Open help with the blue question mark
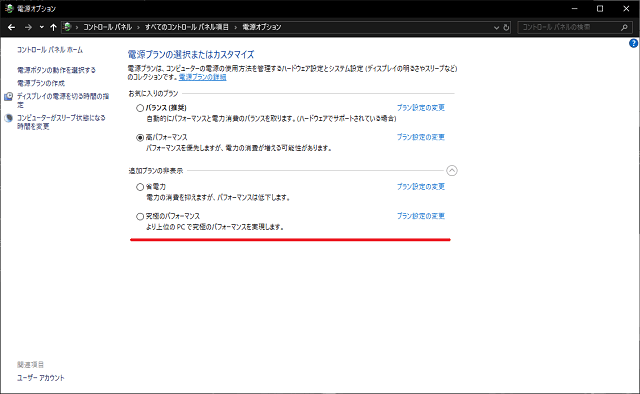Viewport: 640px width, 394px height. (x=633, y=43)
